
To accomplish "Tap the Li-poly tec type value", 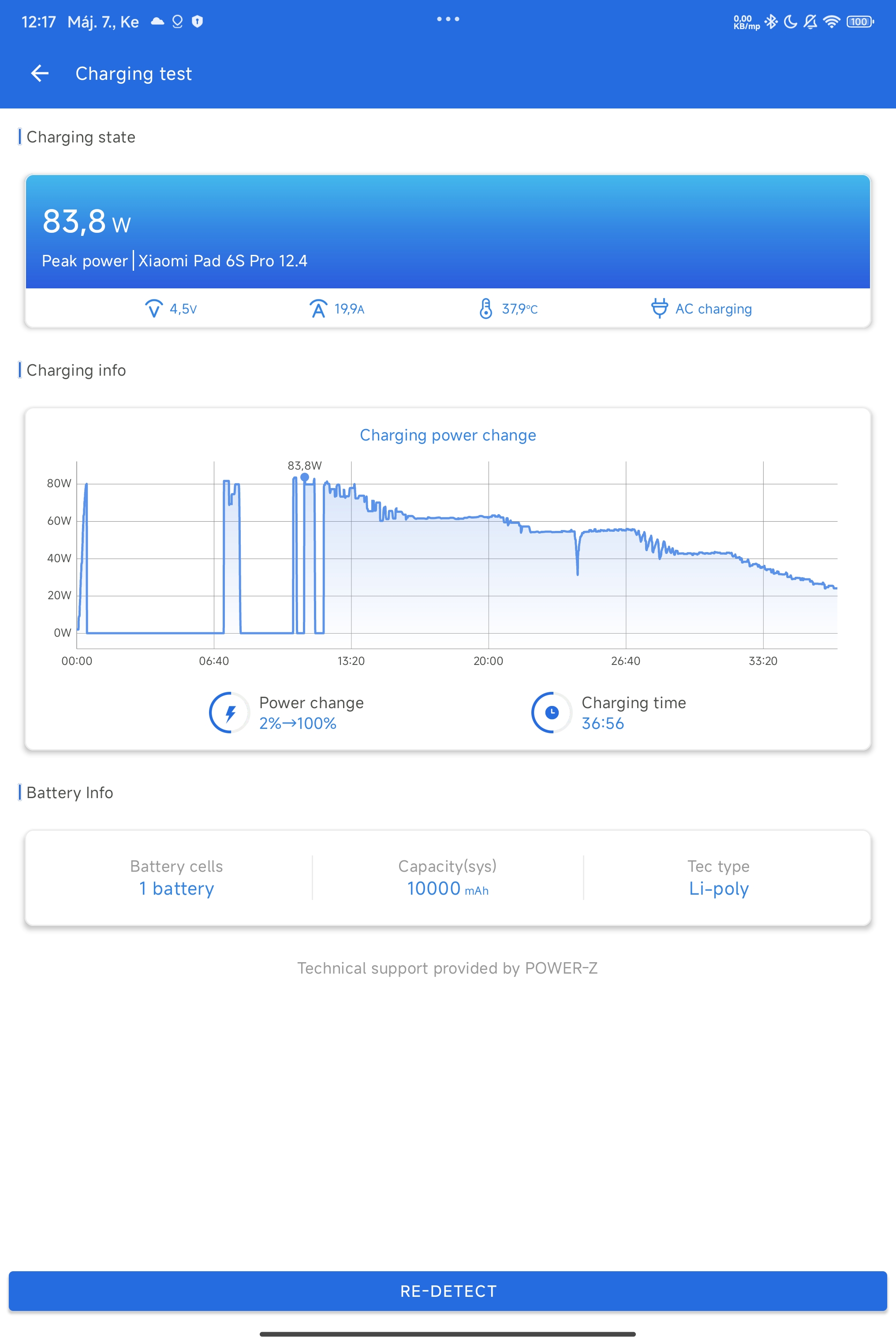I will 718,889.
